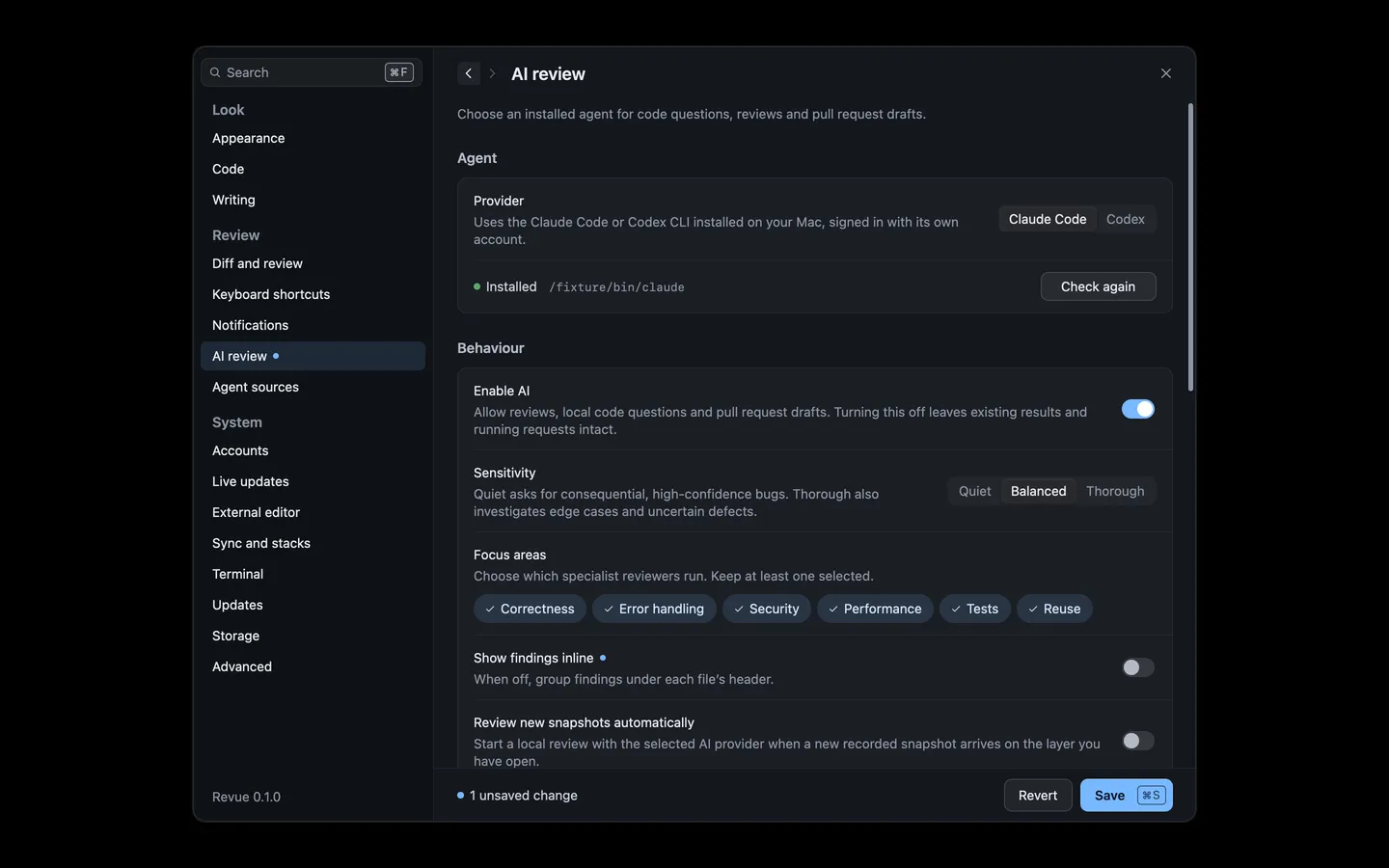The height and width of the screenshot is (868, 1389).
Task: Save the settings changes
Action: point(1127,796)
